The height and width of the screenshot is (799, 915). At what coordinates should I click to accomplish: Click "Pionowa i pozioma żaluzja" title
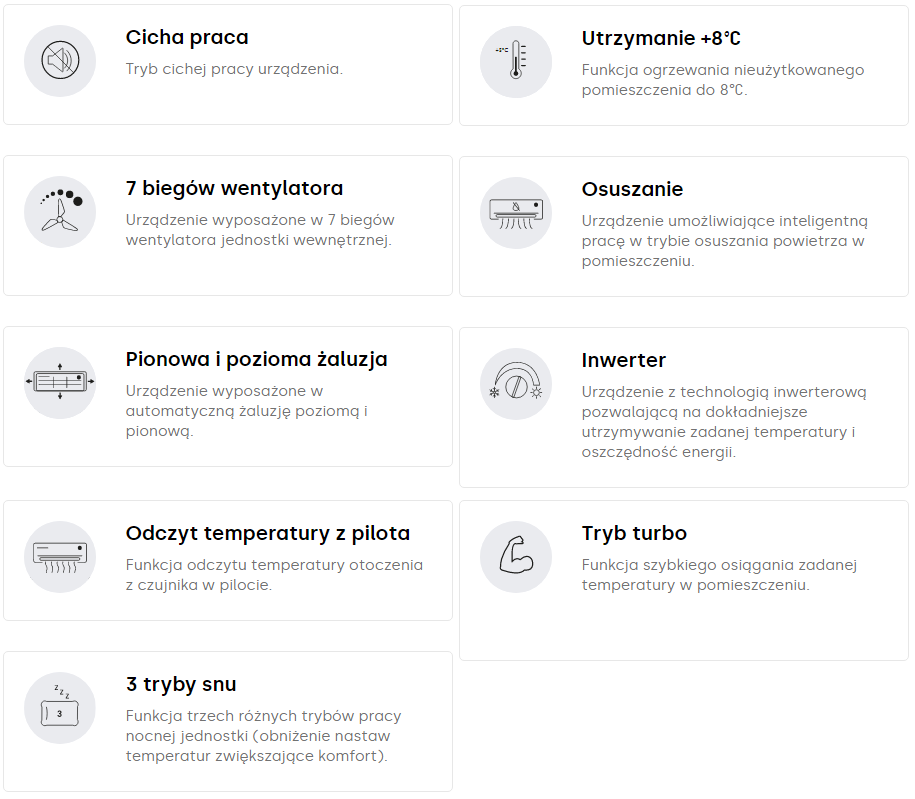click(x=256, y=359)
